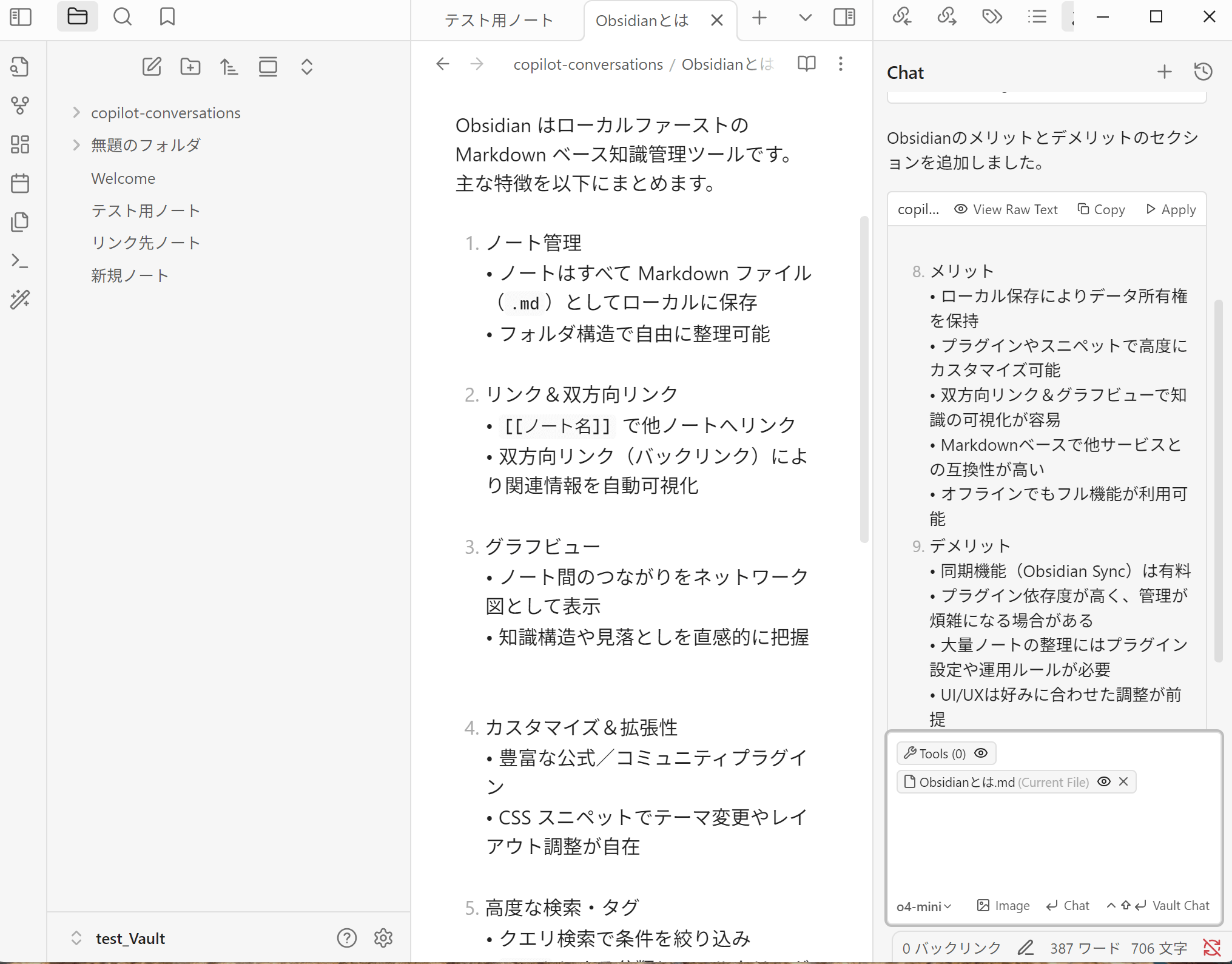Click the note editor scrollbar

[x=864, y=379]
